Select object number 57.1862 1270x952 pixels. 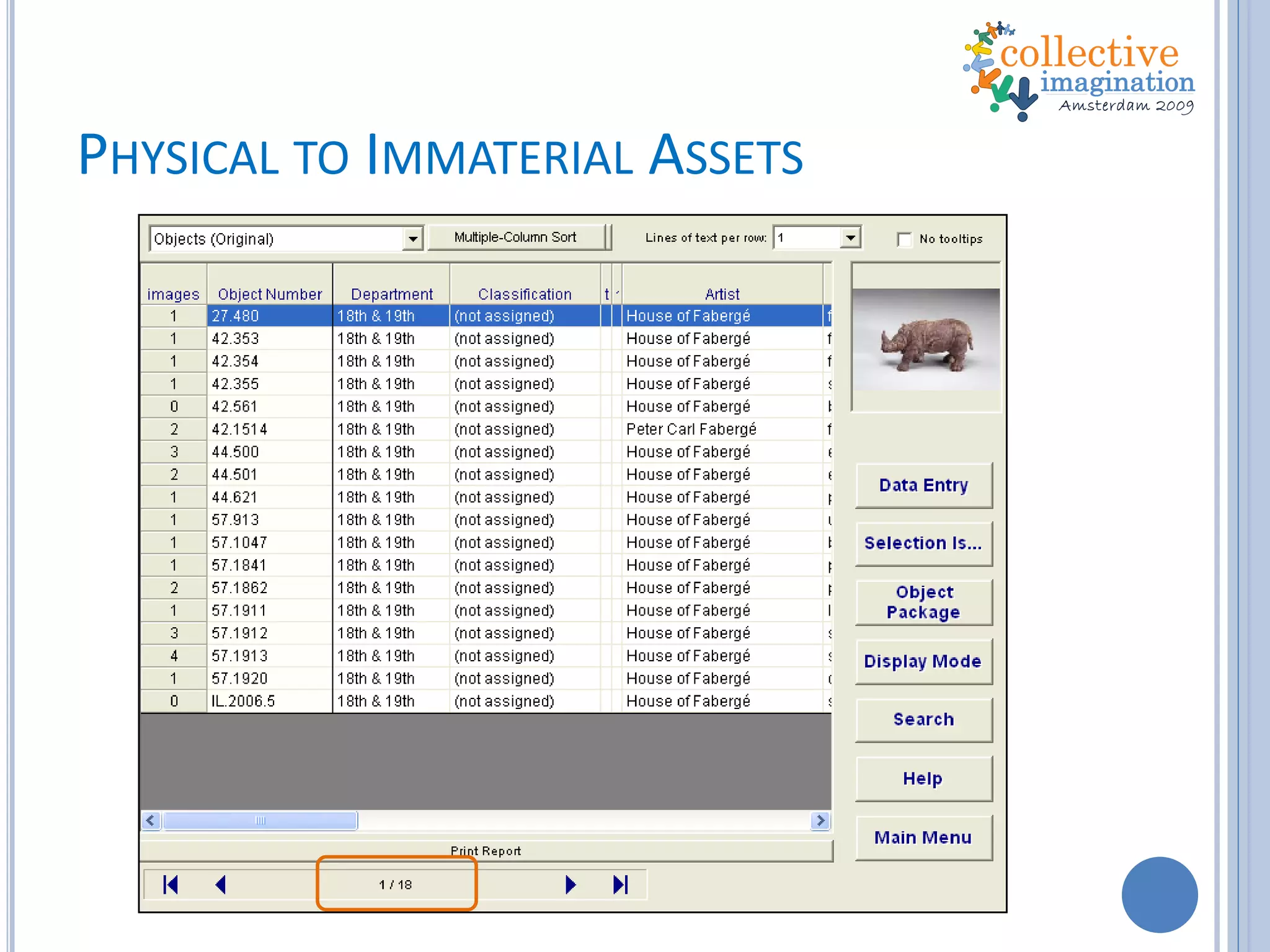[270, 588]
